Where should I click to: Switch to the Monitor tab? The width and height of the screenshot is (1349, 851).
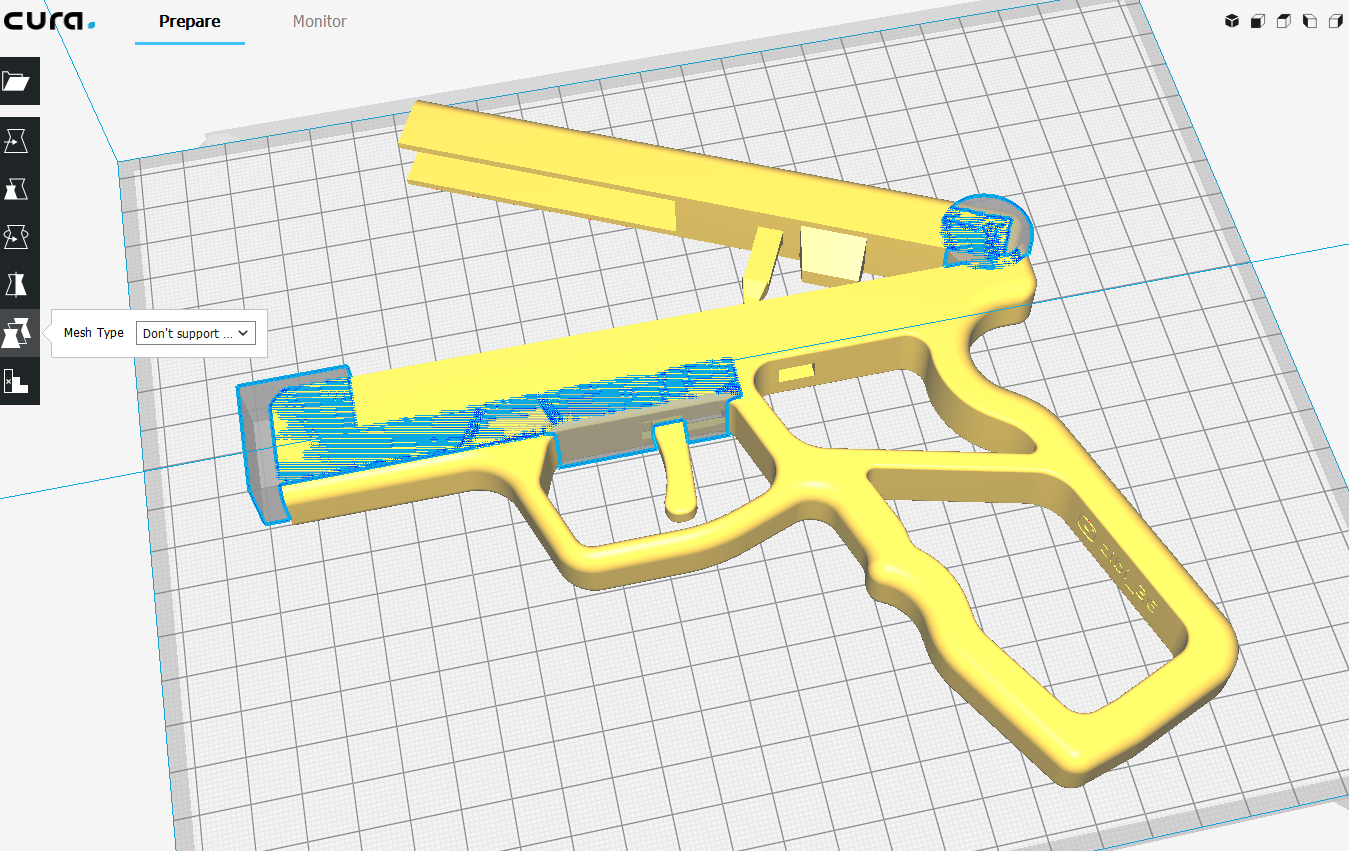pyautogui.click(x=319, y=21)
